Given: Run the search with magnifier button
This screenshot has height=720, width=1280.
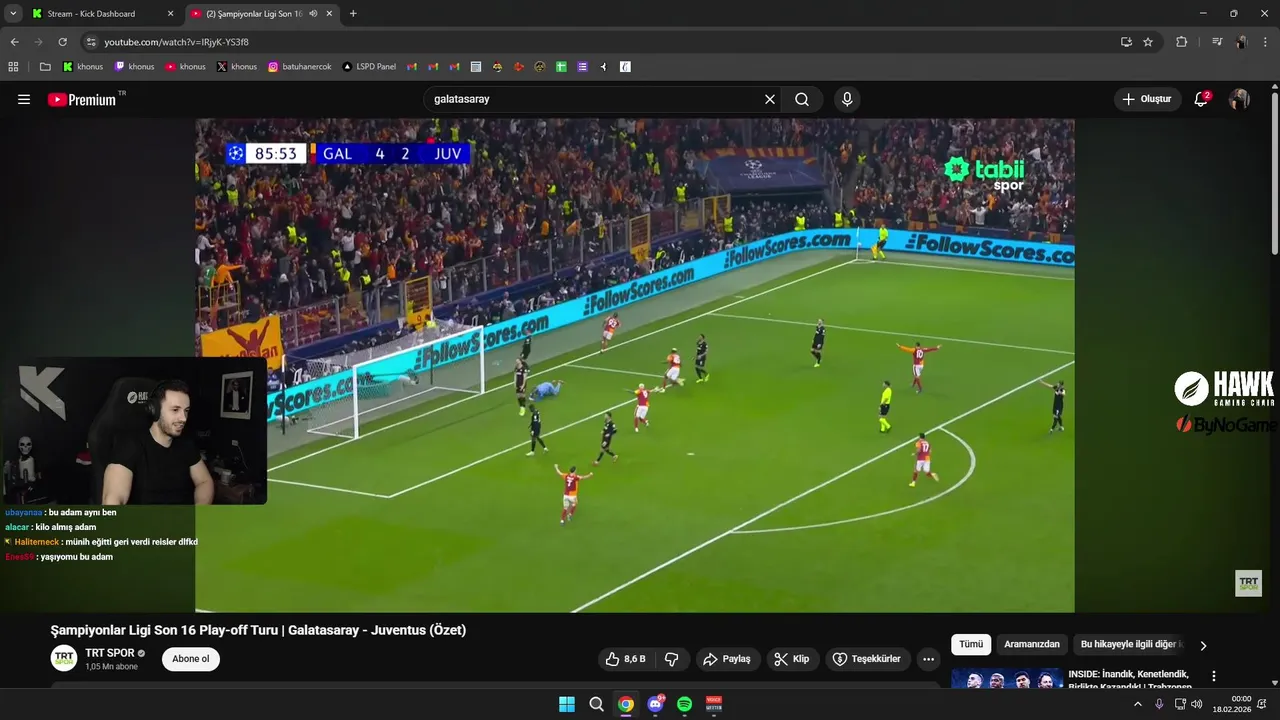Looking at the screenshot, I should tap(802, 99).
